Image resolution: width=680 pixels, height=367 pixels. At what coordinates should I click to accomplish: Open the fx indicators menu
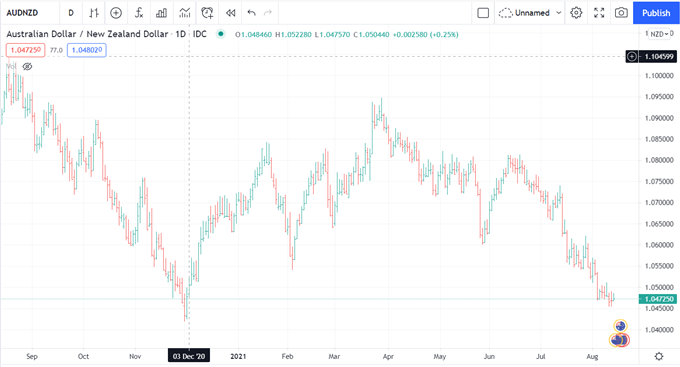coord(139,13)
